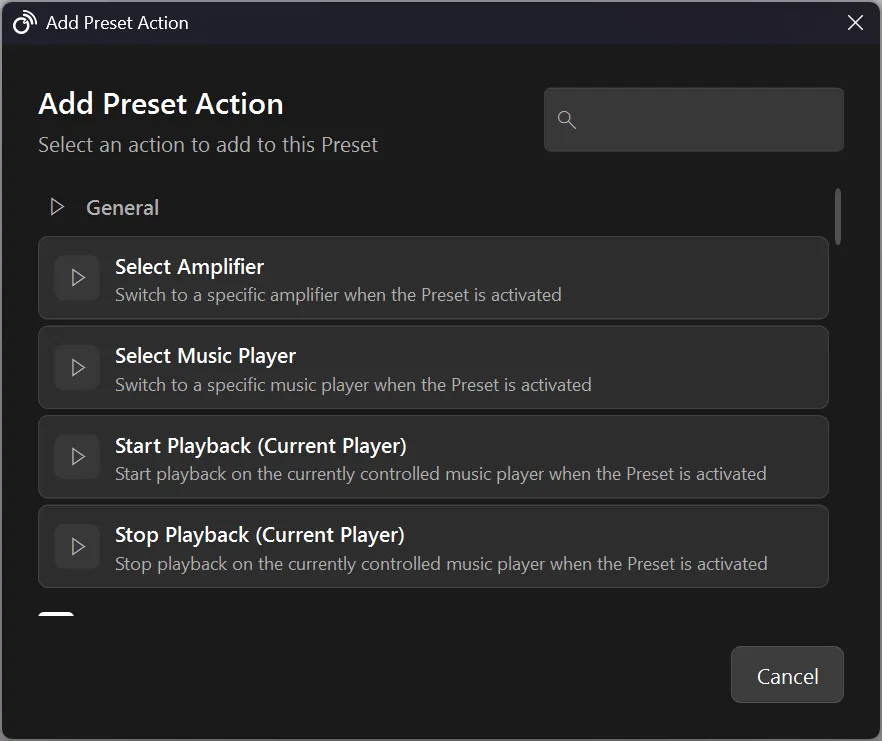Add the Start Playback (Current Player) action
Image resolution: width=882 pixels, height=741 pixels.
433,457
